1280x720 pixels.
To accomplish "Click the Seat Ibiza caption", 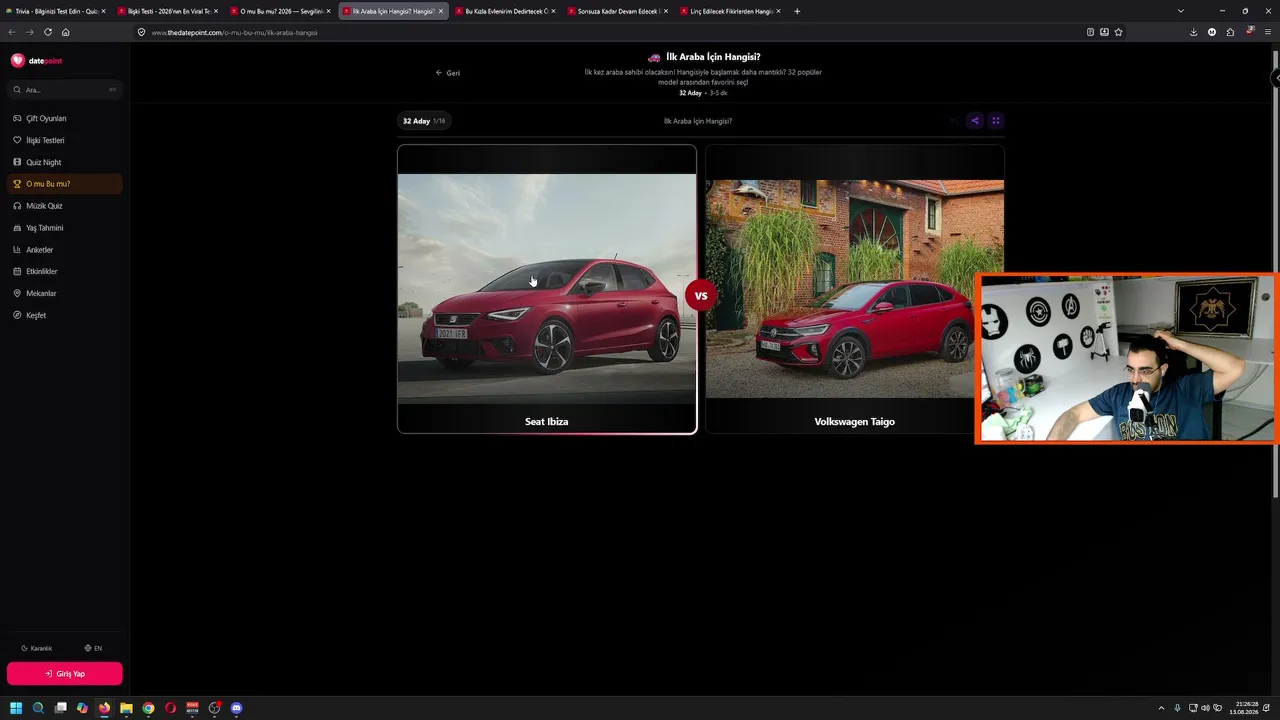I will pos(547,422).
